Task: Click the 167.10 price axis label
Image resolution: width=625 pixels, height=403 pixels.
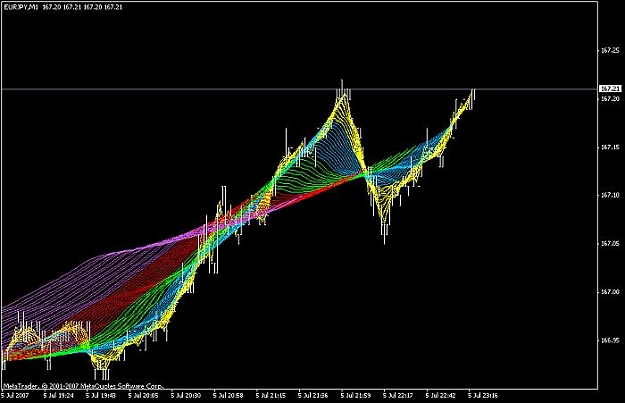Action: pos(611,195)
